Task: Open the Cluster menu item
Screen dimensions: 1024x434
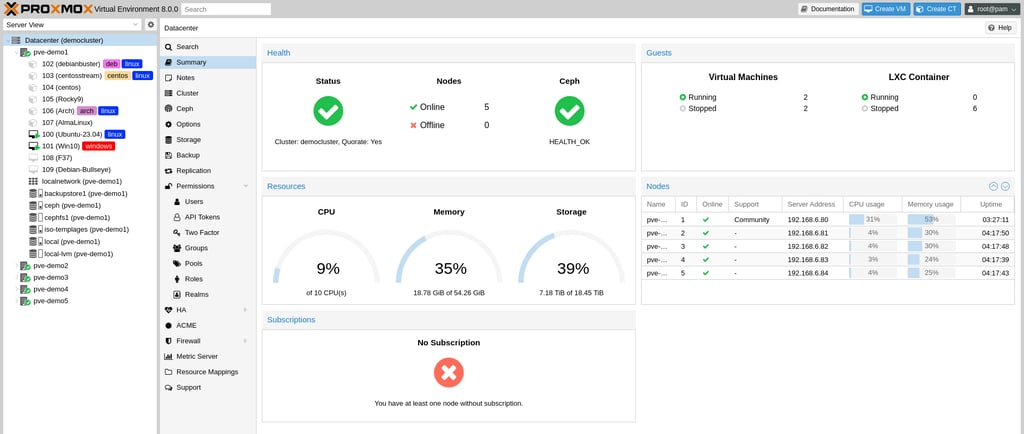Action: (x=208, y=93)
